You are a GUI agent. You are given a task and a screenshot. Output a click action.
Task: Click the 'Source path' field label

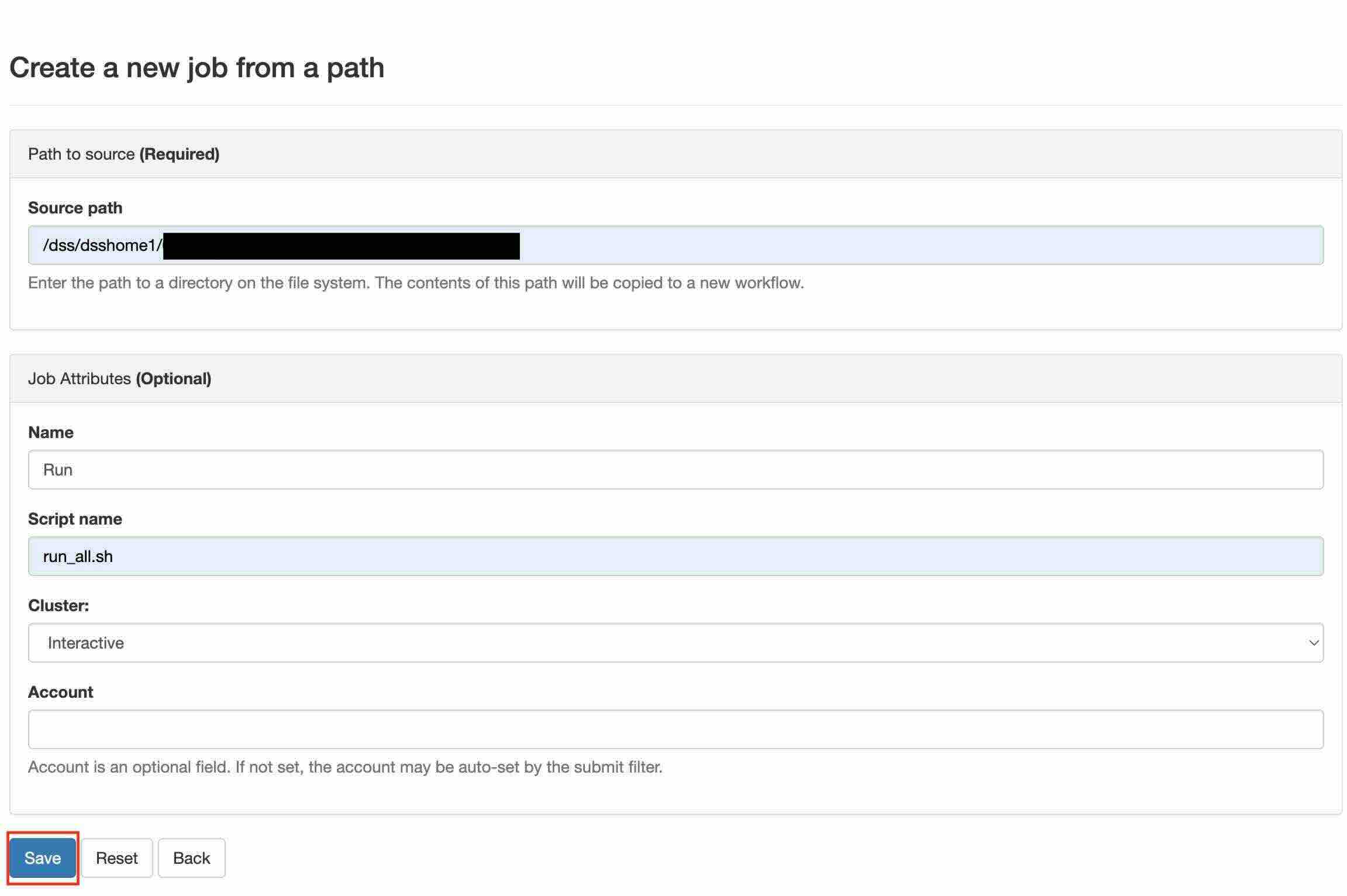pyautogui.click(x=75, y=208)
